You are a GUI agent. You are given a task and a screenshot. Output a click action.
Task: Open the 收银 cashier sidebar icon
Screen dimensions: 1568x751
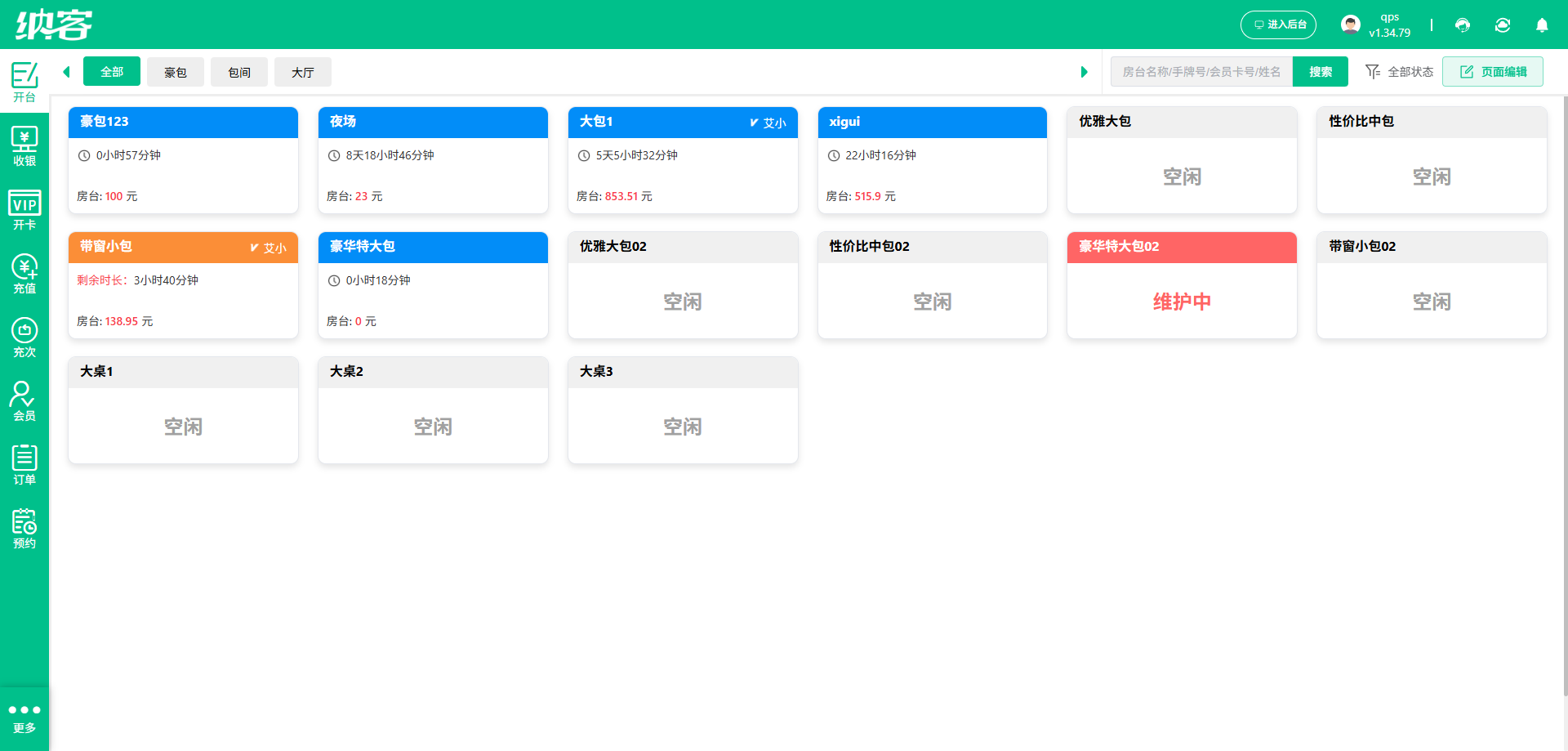[x=24, y=146]
